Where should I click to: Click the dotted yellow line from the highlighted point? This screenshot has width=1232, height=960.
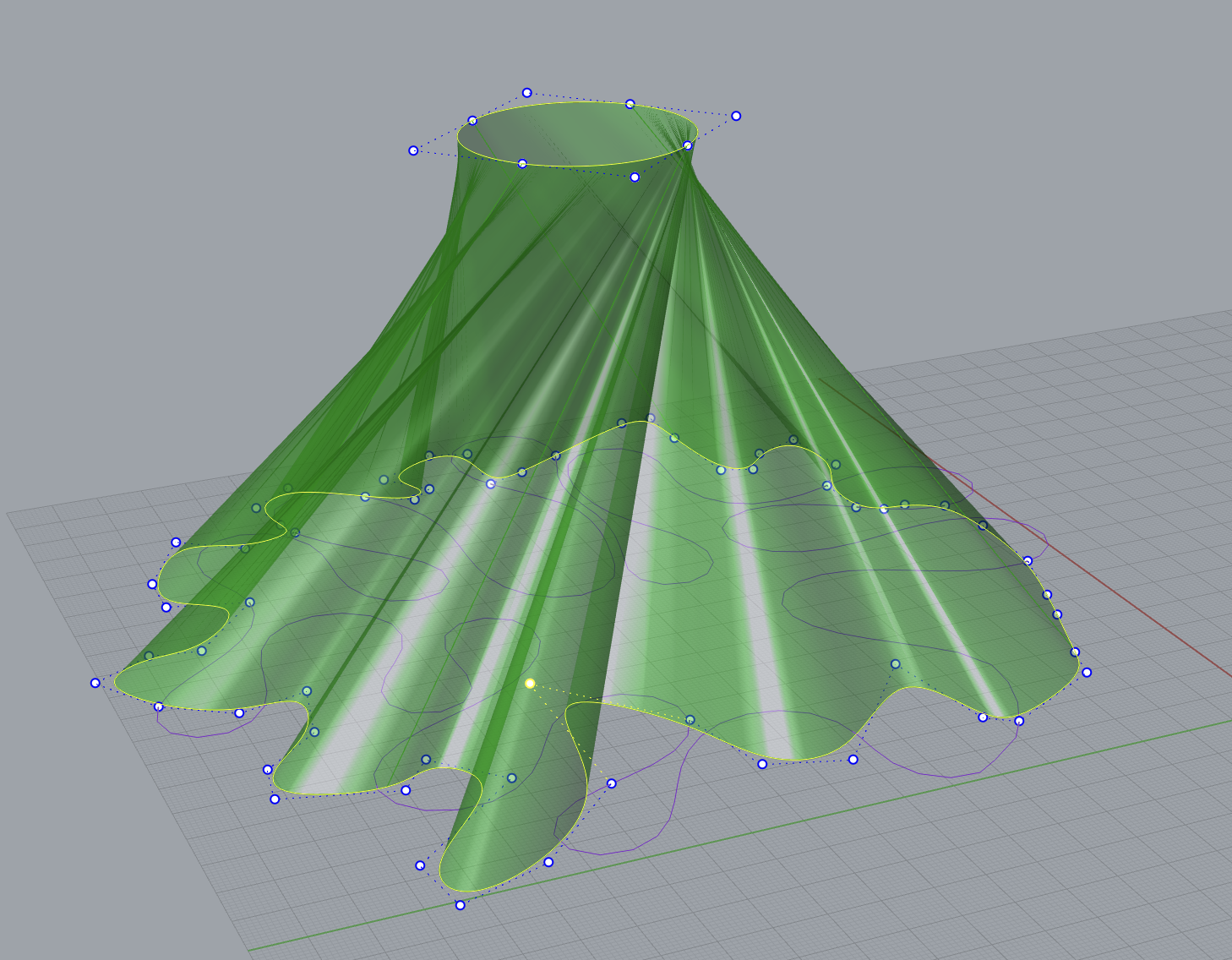[x=566, y=693]
